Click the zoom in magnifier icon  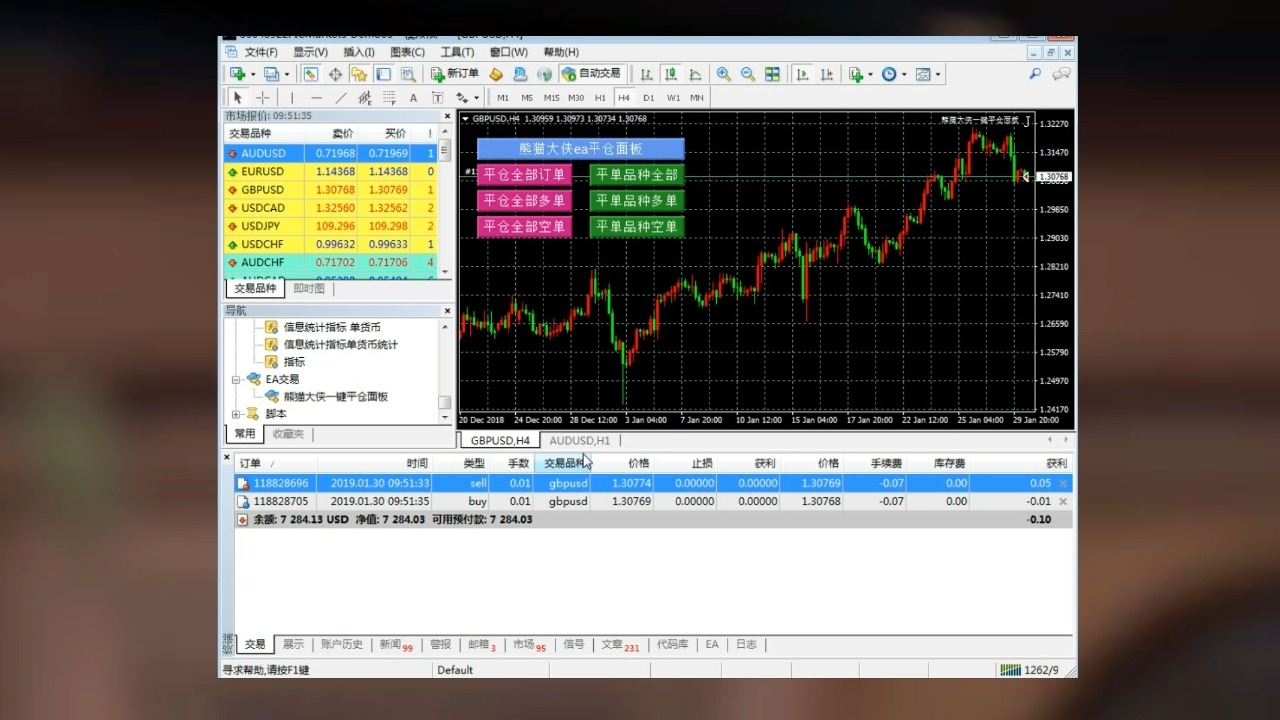pos(723,74)
